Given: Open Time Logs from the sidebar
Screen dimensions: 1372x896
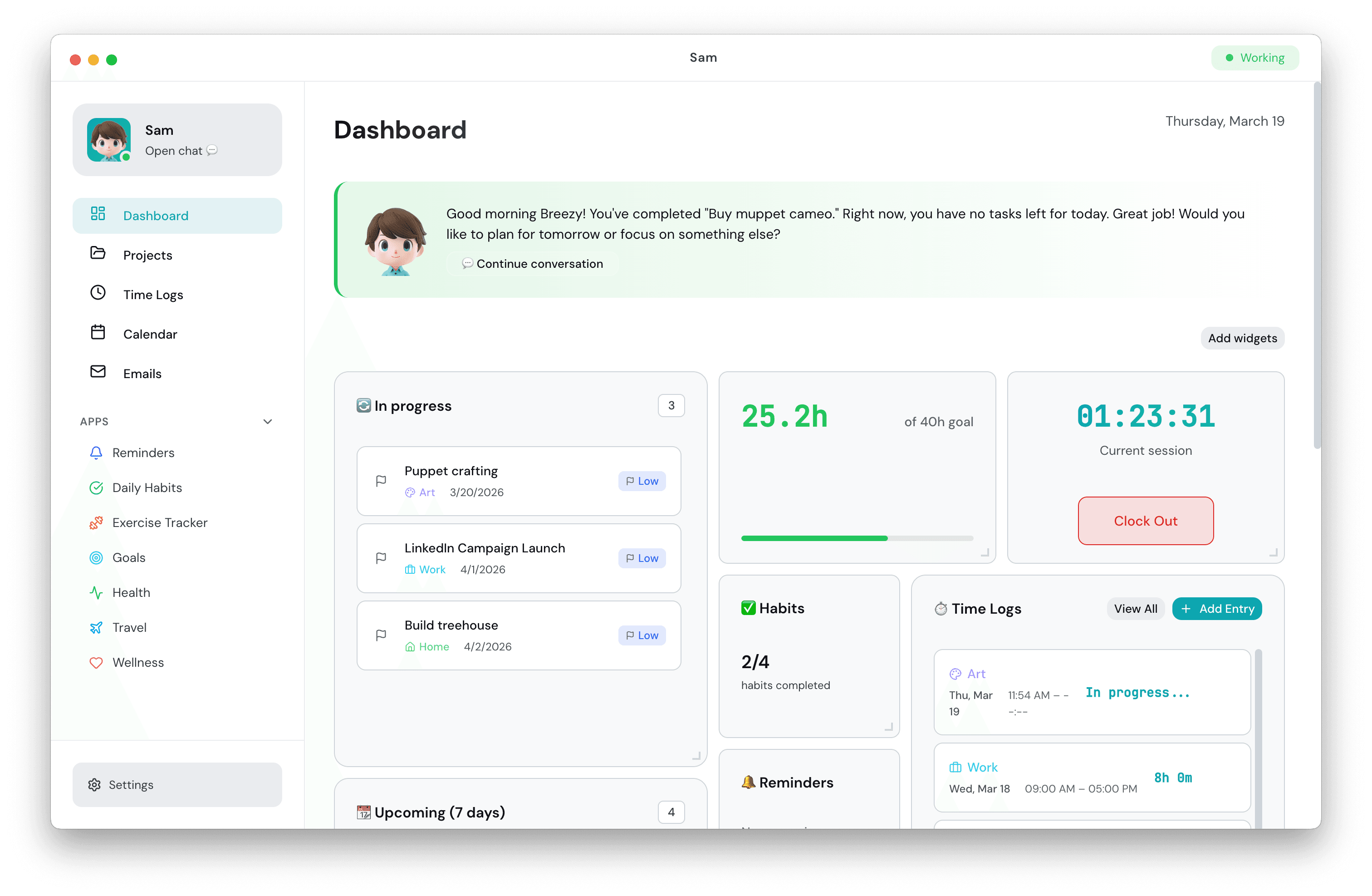Looking at the screenshot, I should (98, 293).
